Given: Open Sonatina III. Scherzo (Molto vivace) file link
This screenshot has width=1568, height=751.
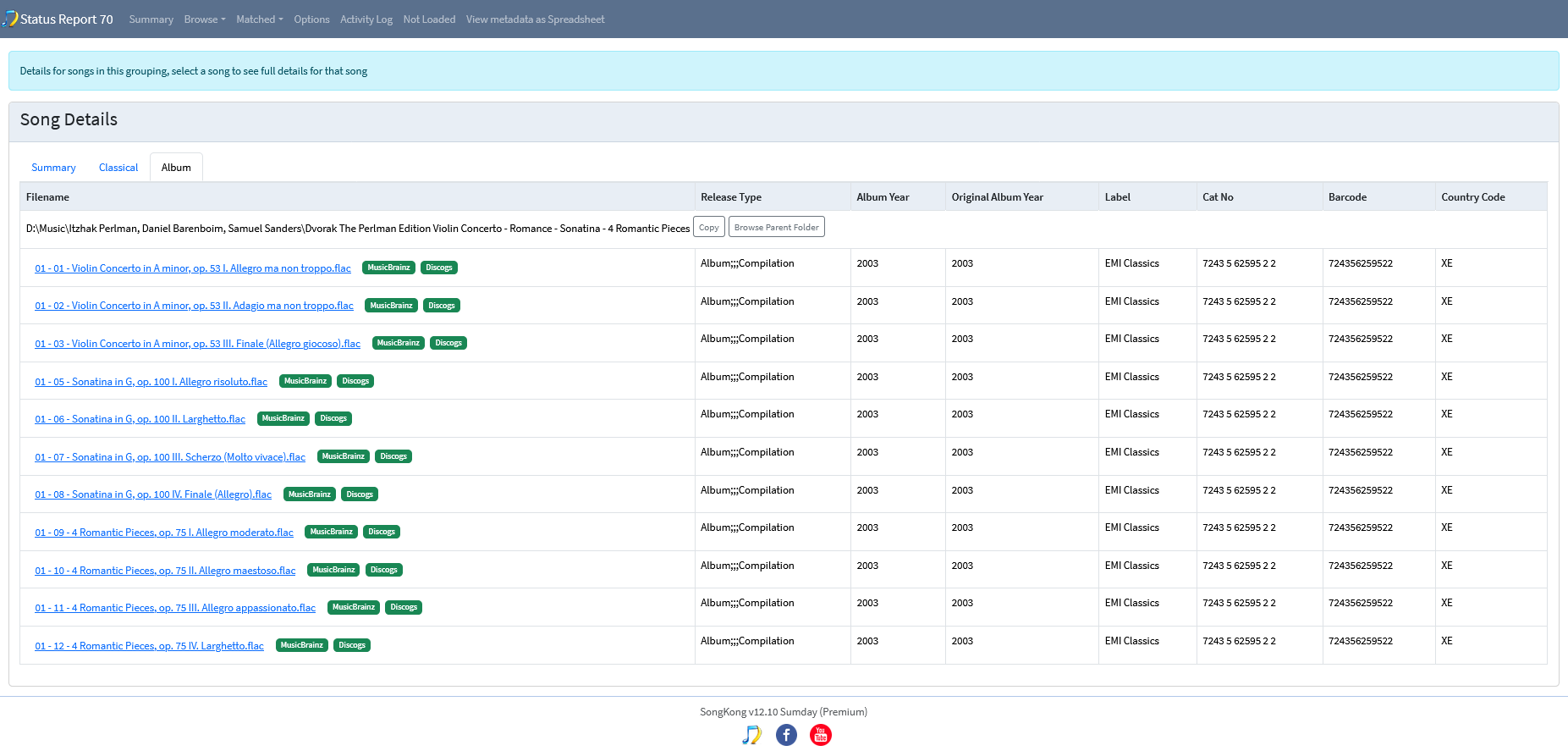Looking at the screenshot, I should pyautogui.click(x=170, y=457).
